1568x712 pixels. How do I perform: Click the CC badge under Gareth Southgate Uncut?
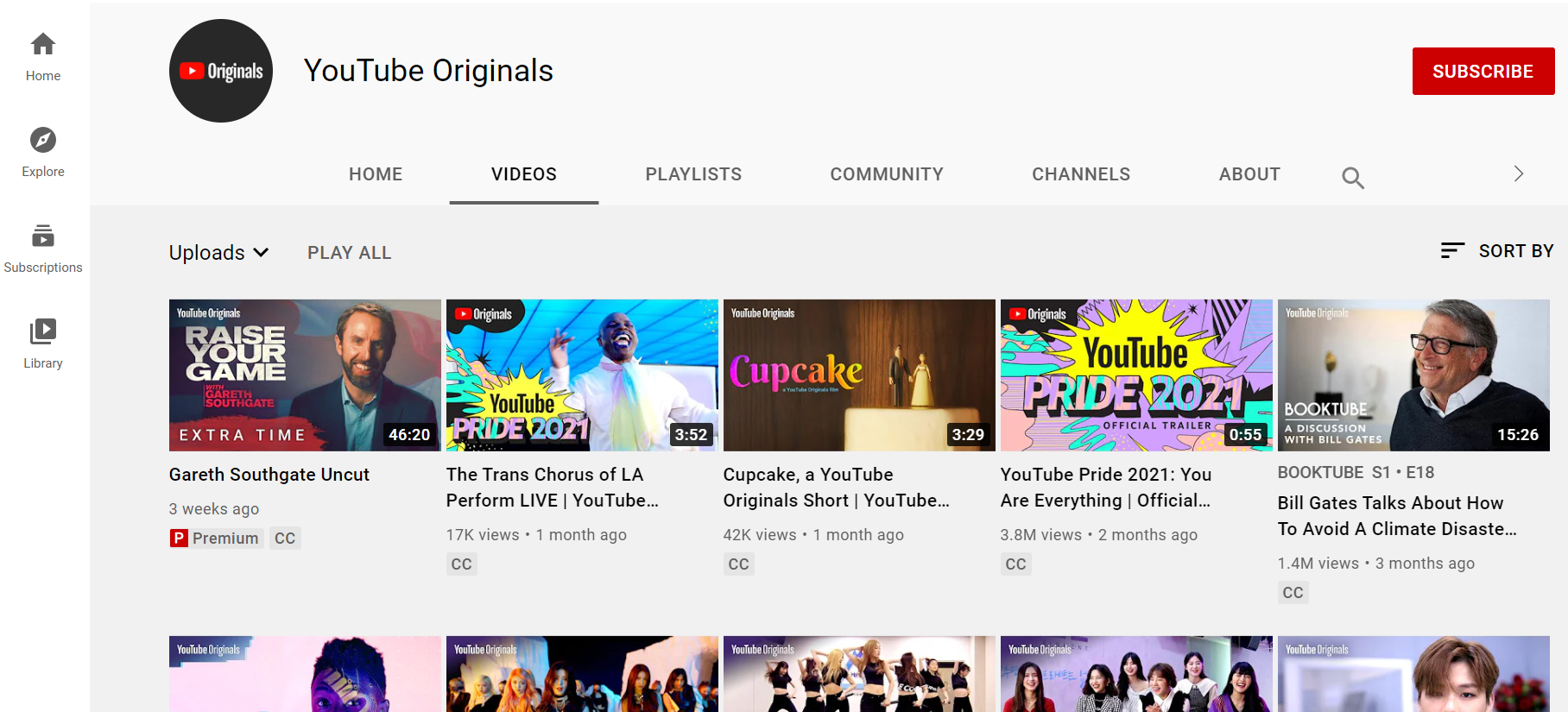pyautogui.click(x=285, y=539)
